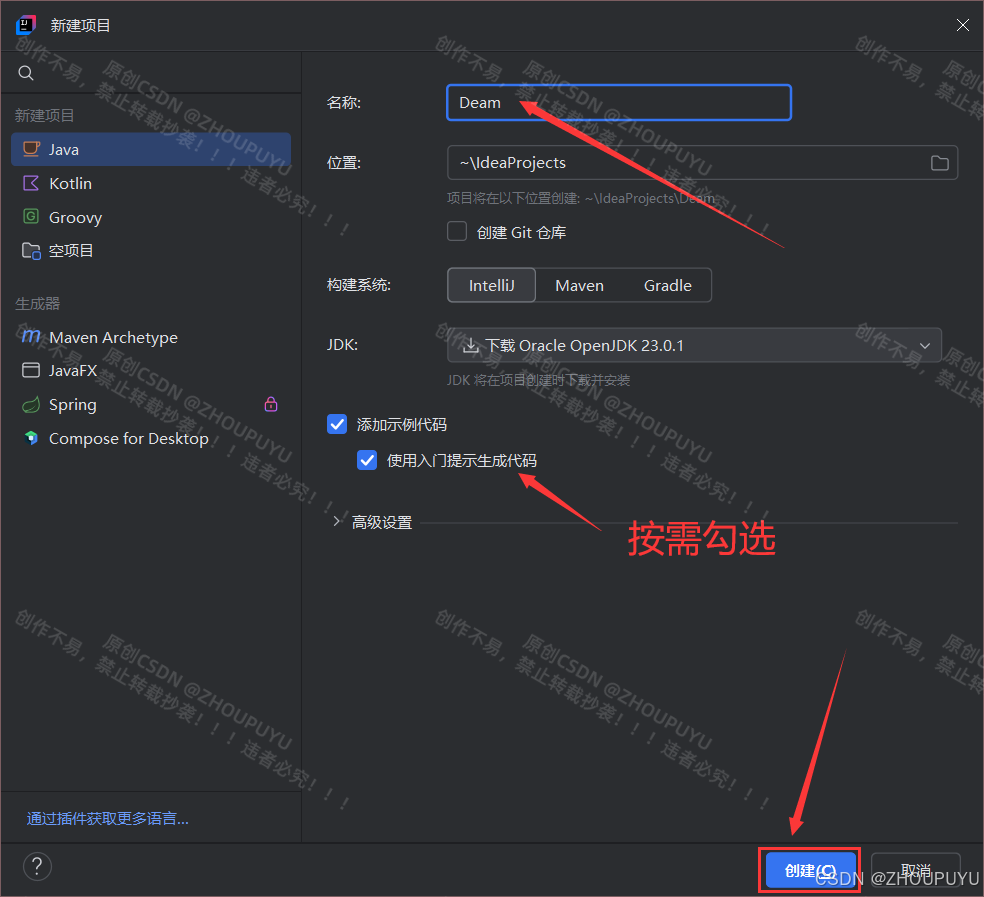Click the download icon in the JDK field
The image size is (984, 897).
click(x=471, y=345)
